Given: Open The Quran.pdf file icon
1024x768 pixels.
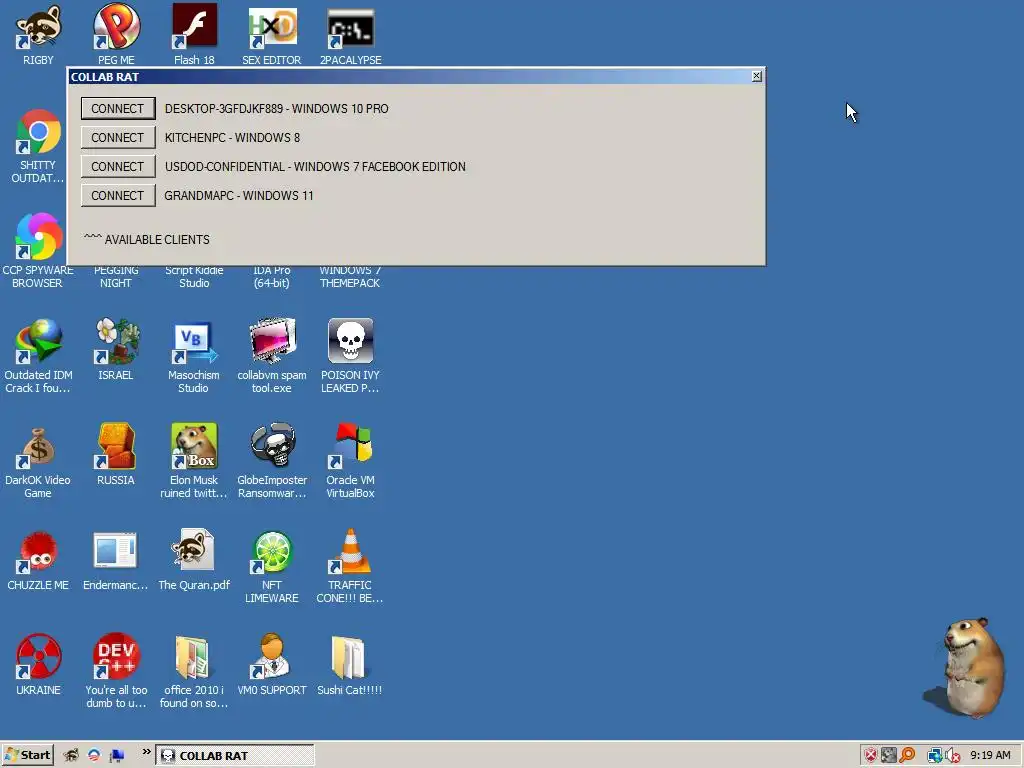Looking at the screenshot, I should (195, 551).
